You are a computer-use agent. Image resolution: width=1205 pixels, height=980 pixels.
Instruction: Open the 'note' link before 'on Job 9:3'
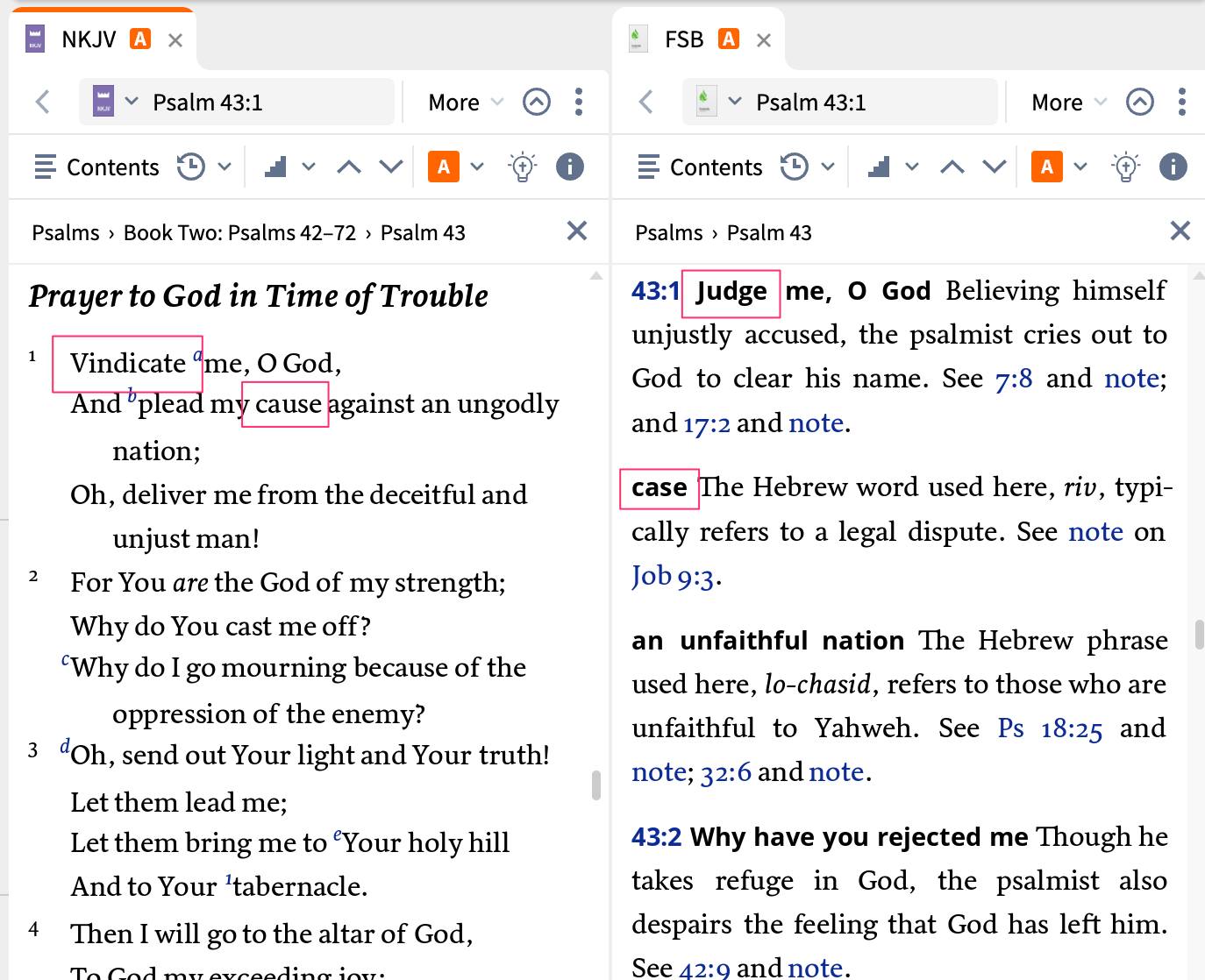tap(1096, 532)
